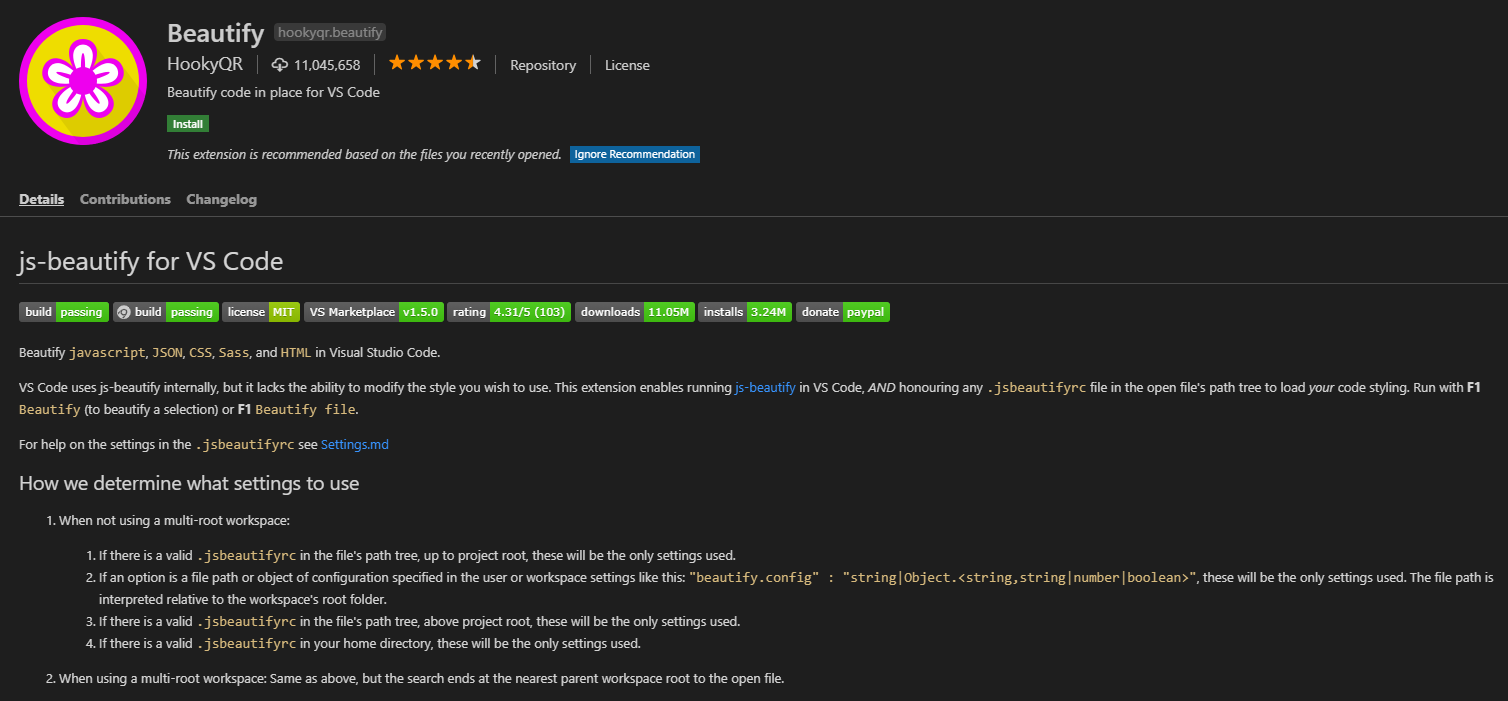Click the 'Sass' code word in the intro

(234, 352)
